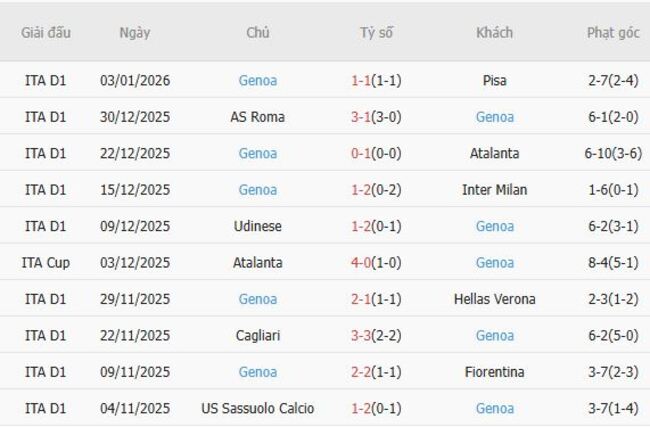Click the Phạt góc column header
This screenshot has height=427, width=650.
612,32
